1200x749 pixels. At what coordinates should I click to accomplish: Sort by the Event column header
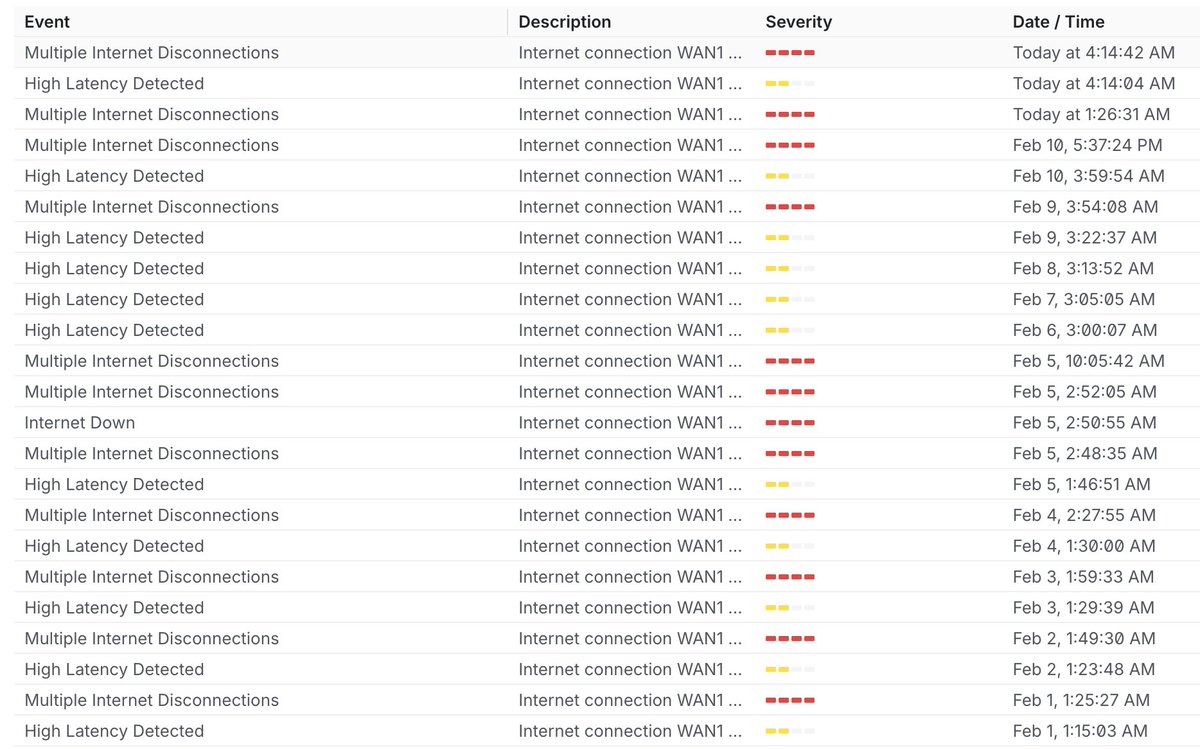(x=47, y=22)
